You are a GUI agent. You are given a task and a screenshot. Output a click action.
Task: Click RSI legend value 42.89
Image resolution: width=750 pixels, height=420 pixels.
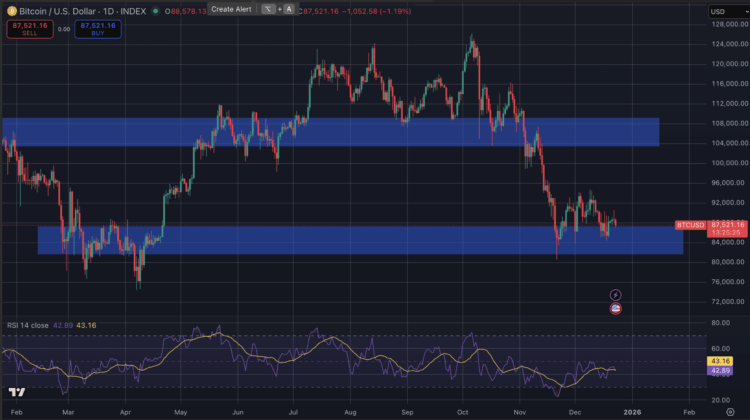pos(63,325)
